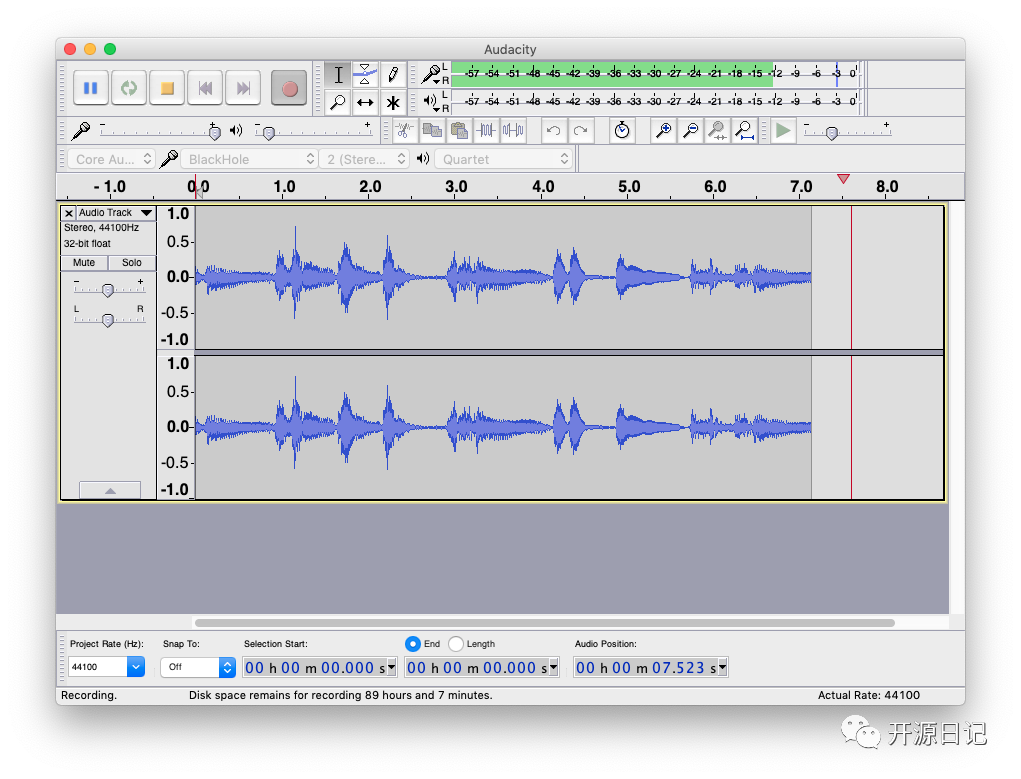Image resolution: width=1021 pixels, height=779 pixels.
Task: Select the Length radio button
Action: pos(456,644)
